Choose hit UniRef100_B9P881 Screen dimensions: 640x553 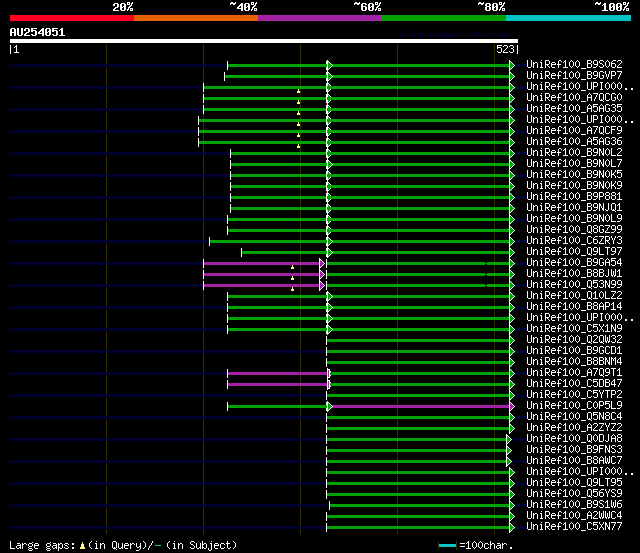point(574,197)
